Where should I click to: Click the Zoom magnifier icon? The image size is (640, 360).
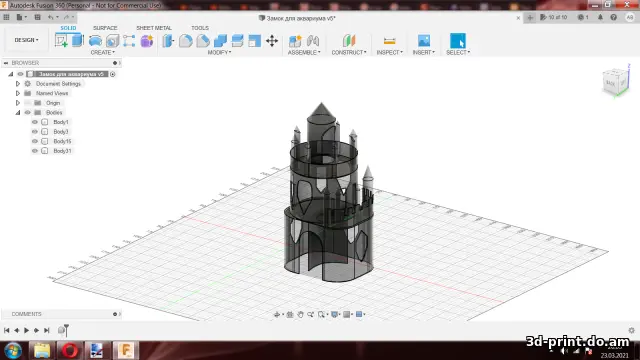pos(311,314)
